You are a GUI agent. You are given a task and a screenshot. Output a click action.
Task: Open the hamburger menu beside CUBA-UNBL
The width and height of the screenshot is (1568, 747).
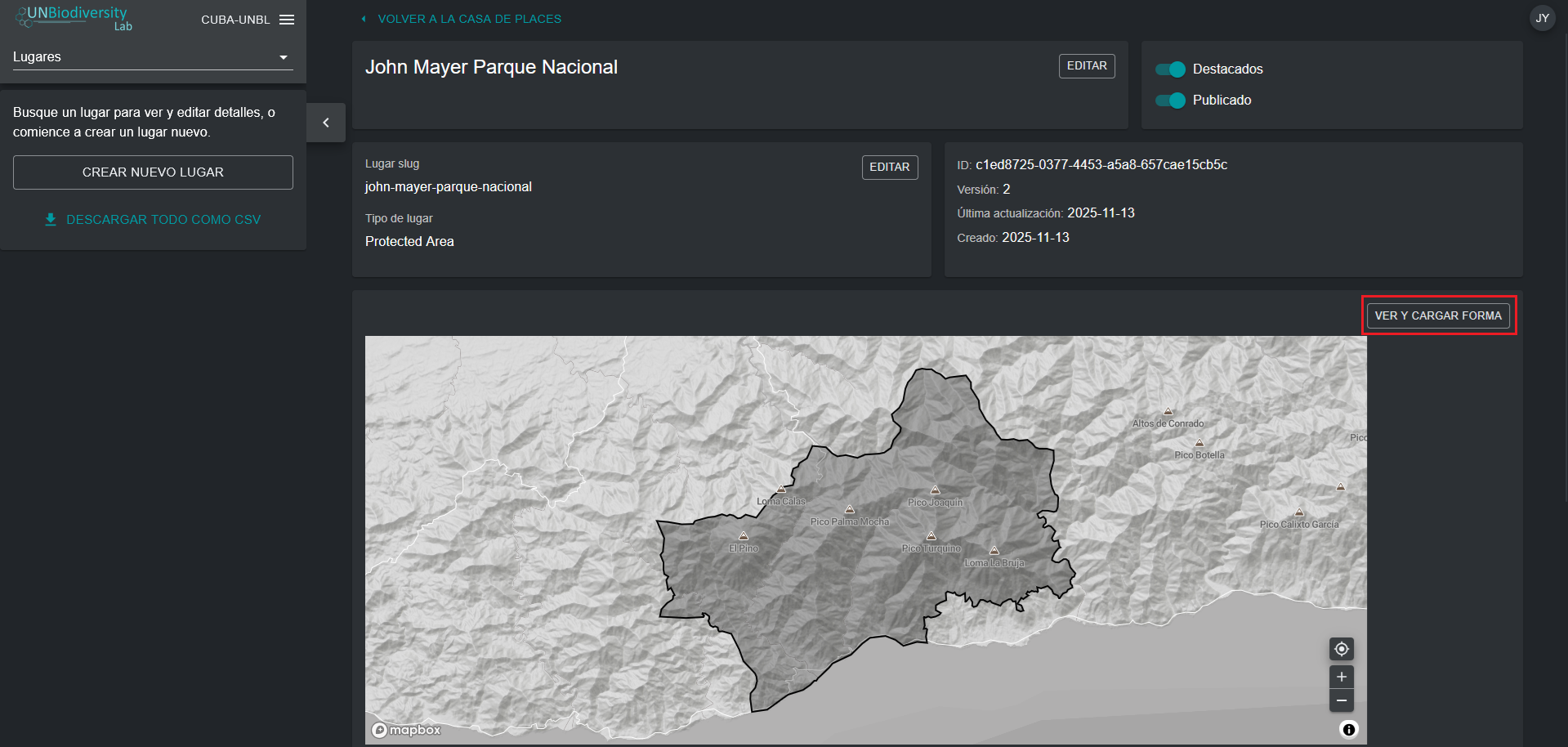(286, 20)
